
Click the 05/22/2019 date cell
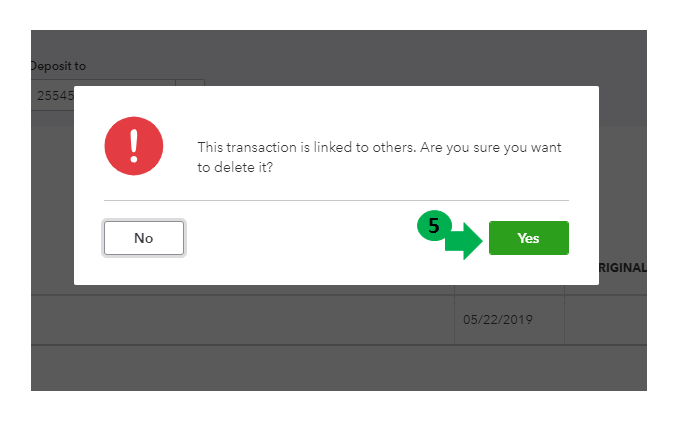click(x=498, y=320)
